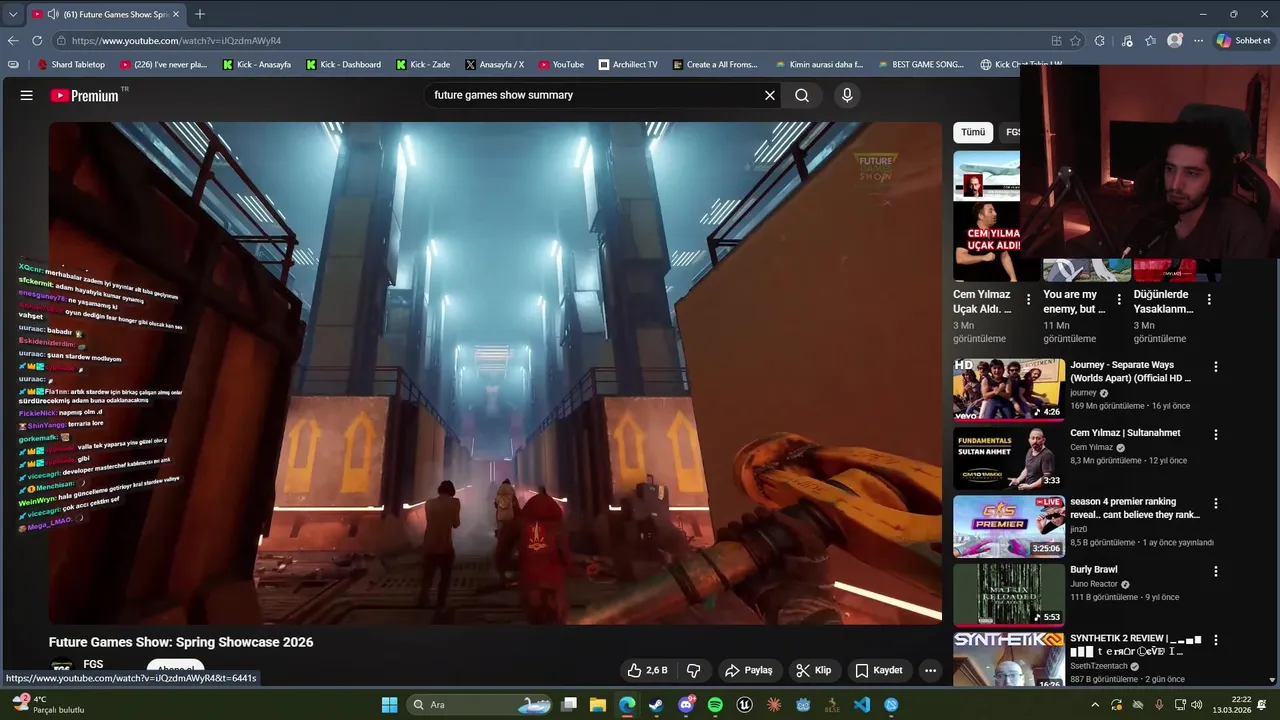Screen dimensions: 1280x720
Task: Open browser extensions puzzle icon
Action: (x=1100, y=41)
